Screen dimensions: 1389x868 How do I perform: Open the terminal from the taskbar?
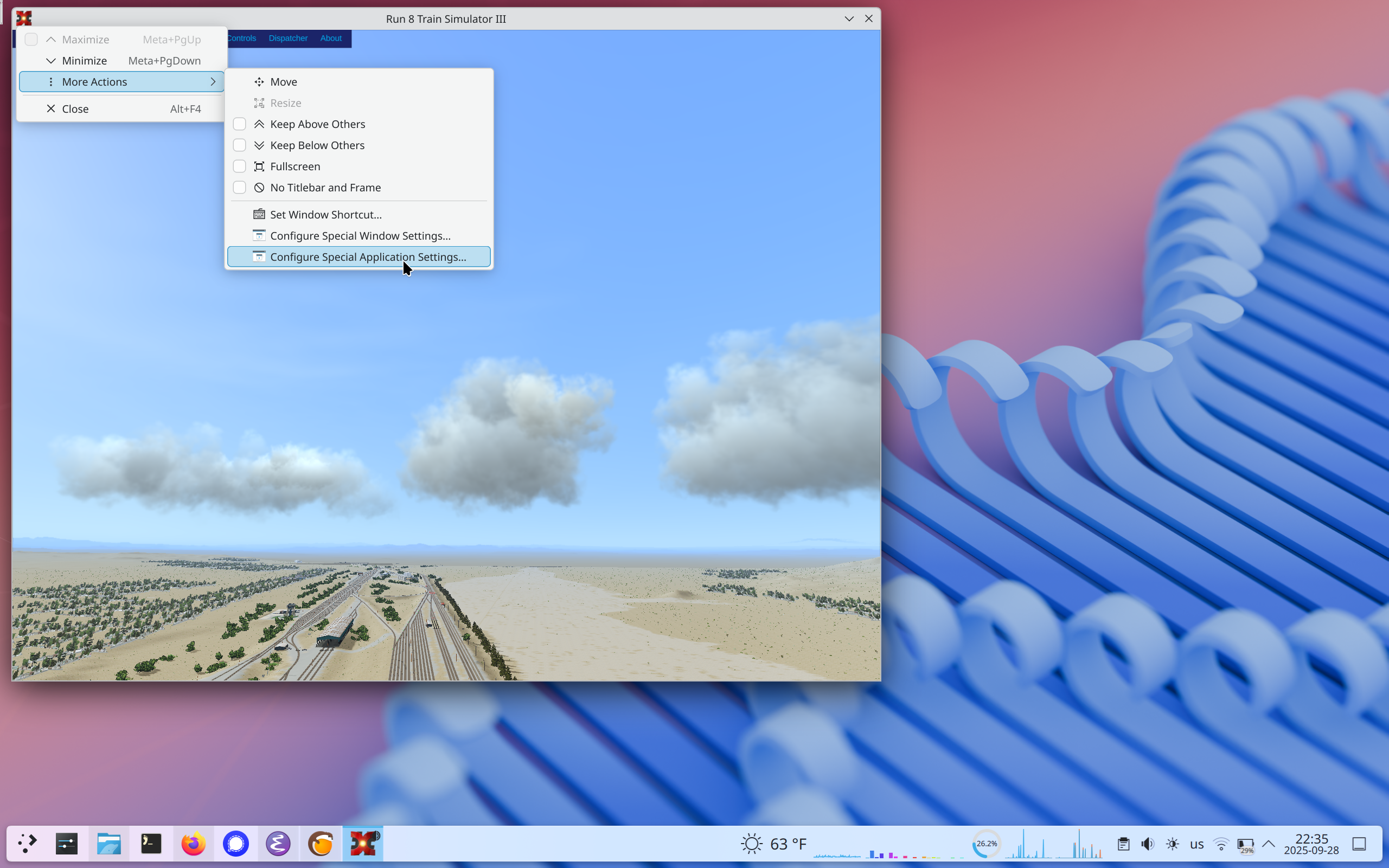(x=151, y=843)
